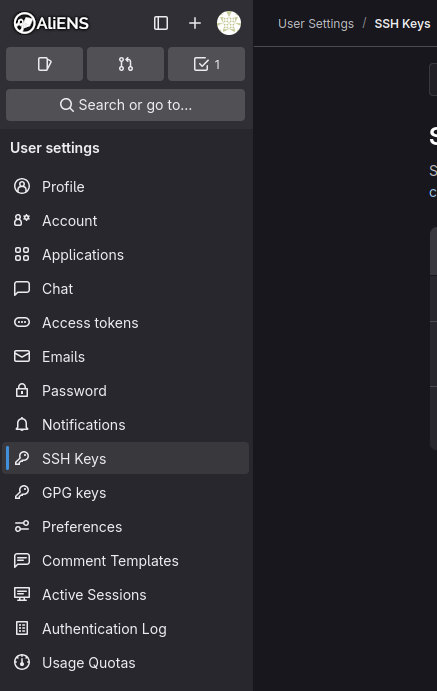This screenshot has width=437, height=691.
Task: Toggle the sidebar collapse icon
Action: 161,23
